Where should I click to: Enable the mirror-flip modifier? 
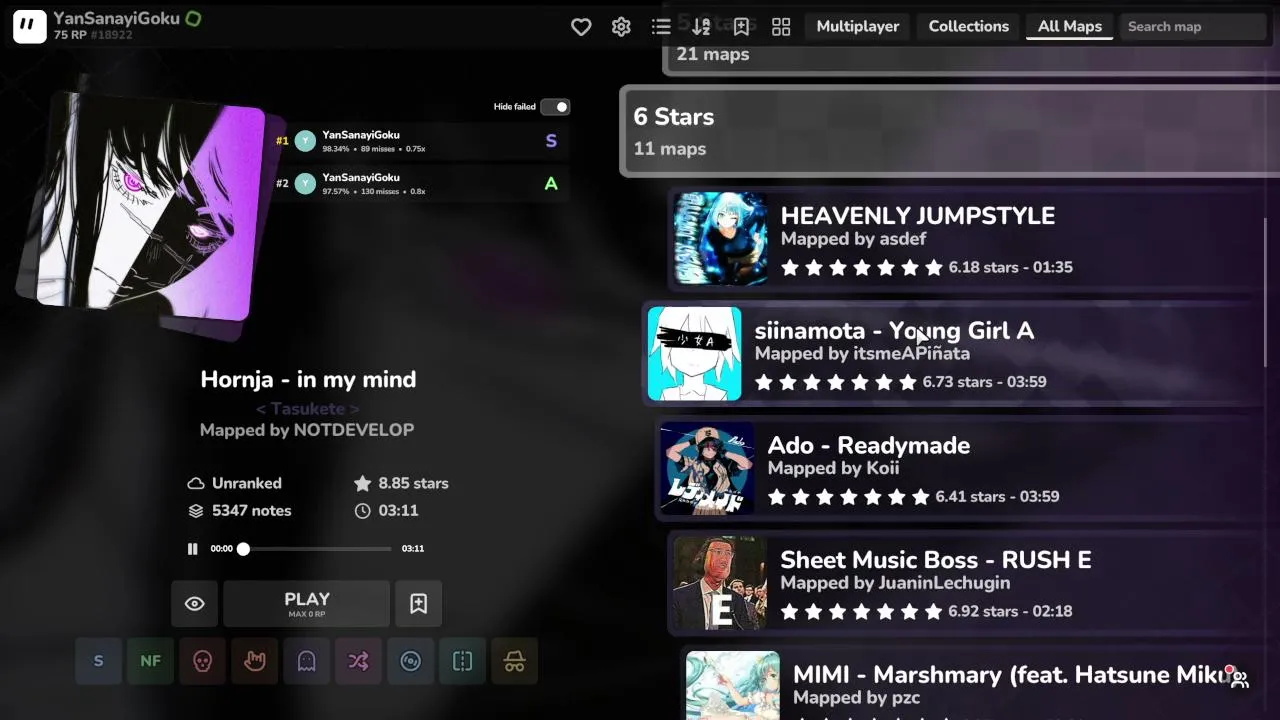click(x=462, y=661)
